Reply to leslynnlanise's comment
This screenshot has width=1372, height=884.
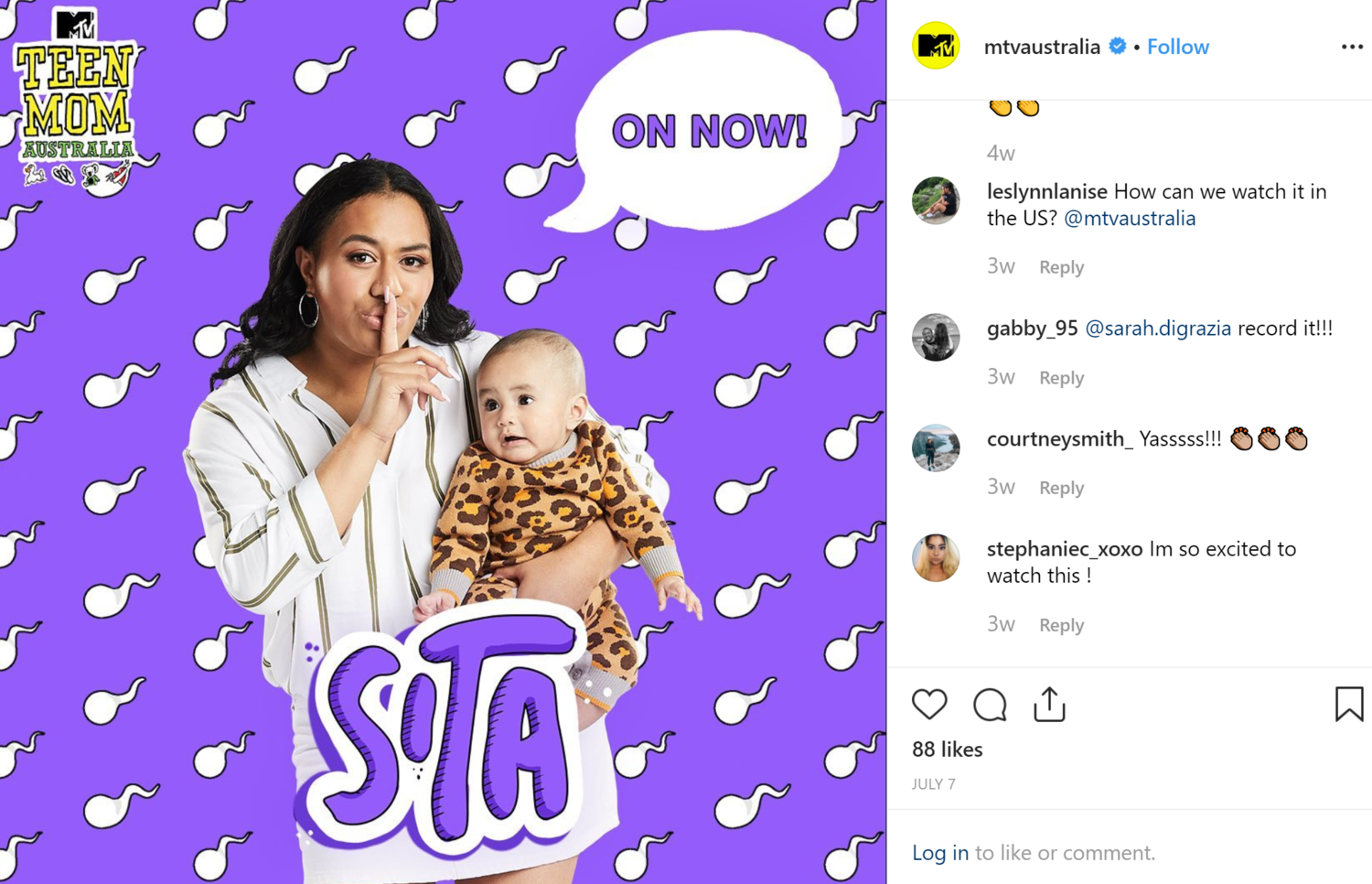[1061, 267]
